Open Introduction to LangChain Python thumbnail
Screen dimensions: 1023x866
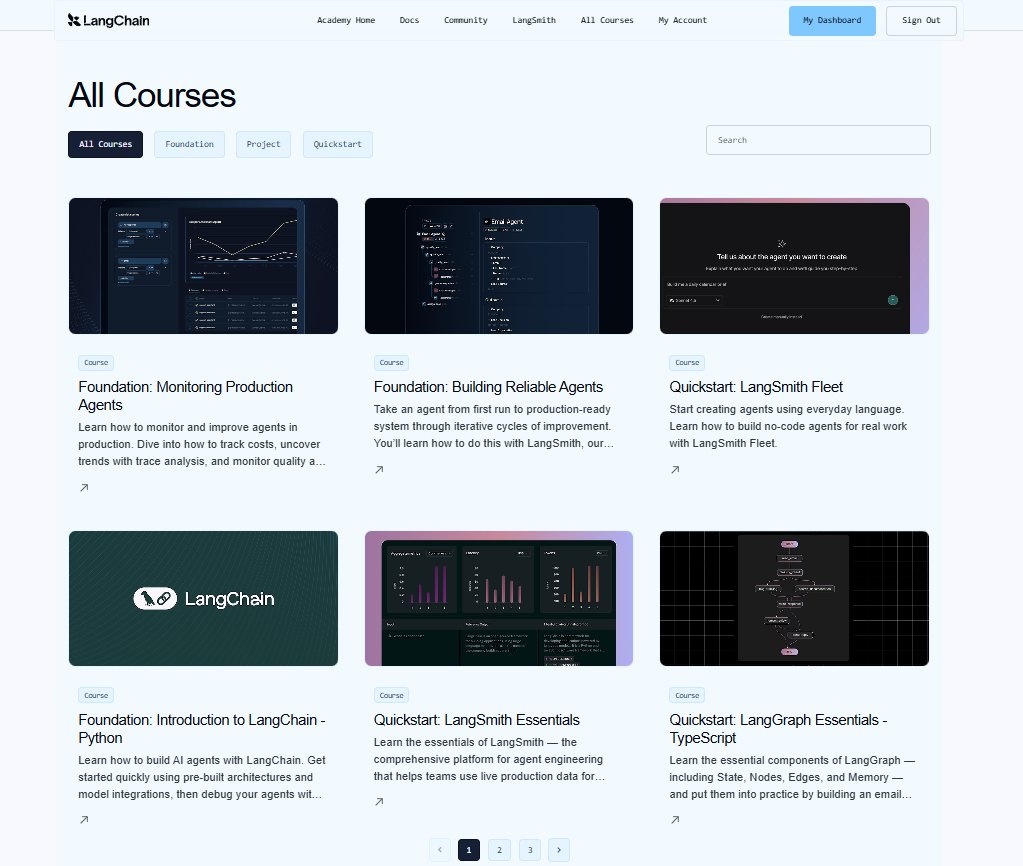204,598
